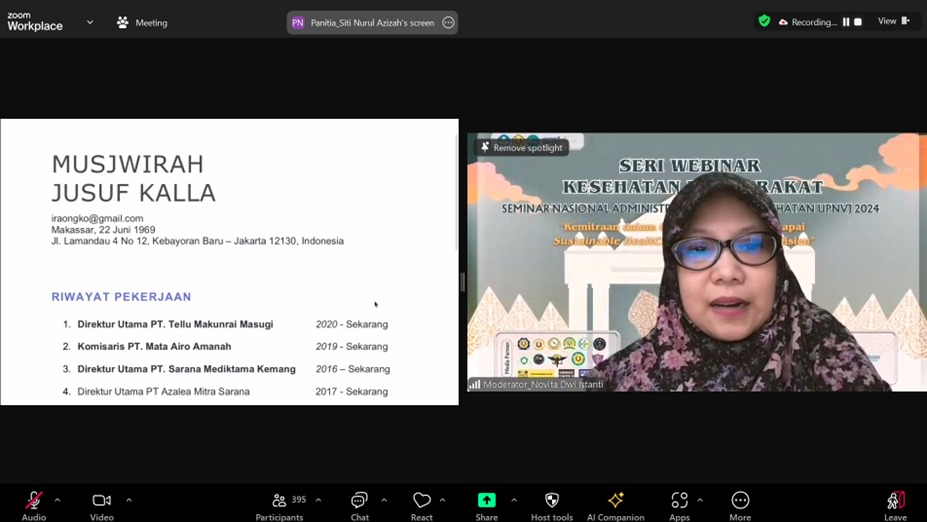927x522 pixels.
Task: Open the View layout menu
Action: pos(893,22)
